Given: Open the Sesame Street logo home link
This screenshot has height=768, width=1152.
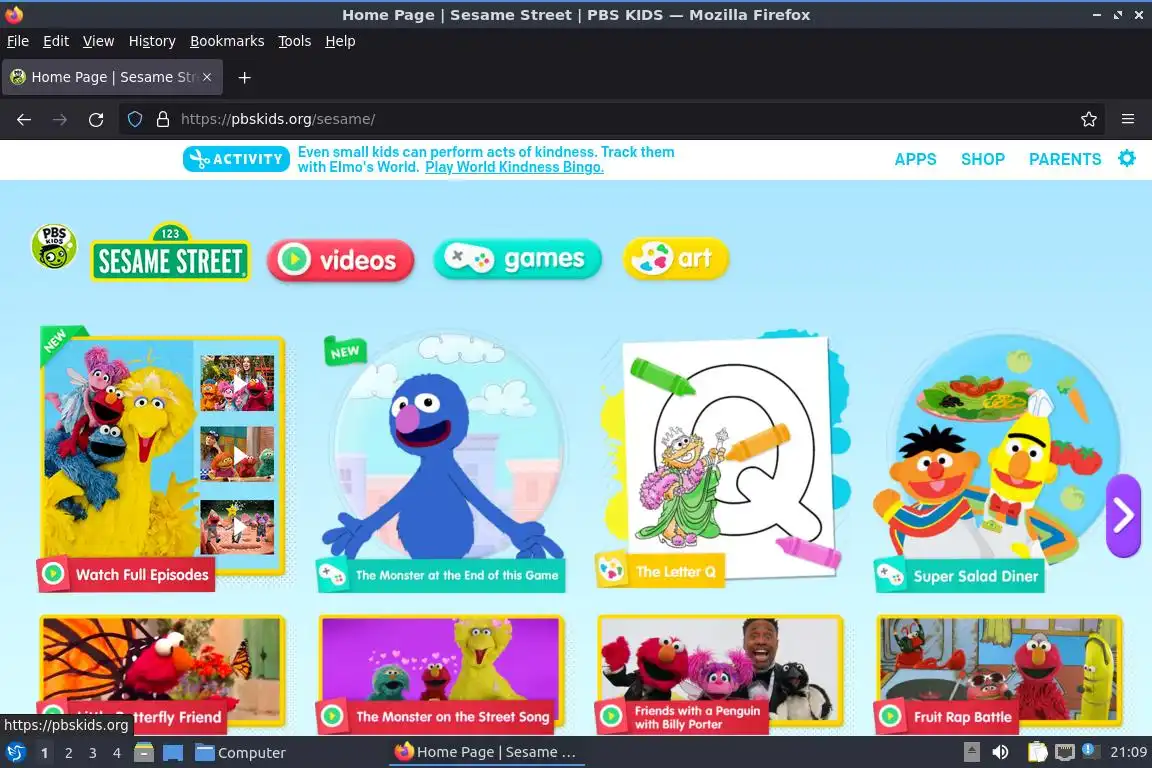Looking at the screenshot, I should (x=170, y=252).
